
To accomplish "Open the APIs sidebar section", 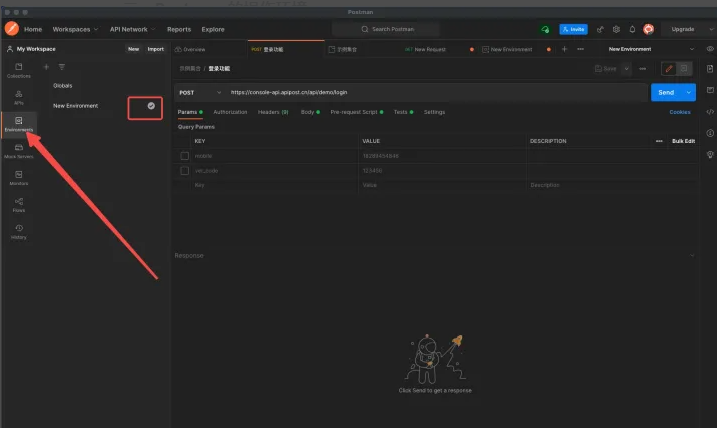I will [19, 97].
